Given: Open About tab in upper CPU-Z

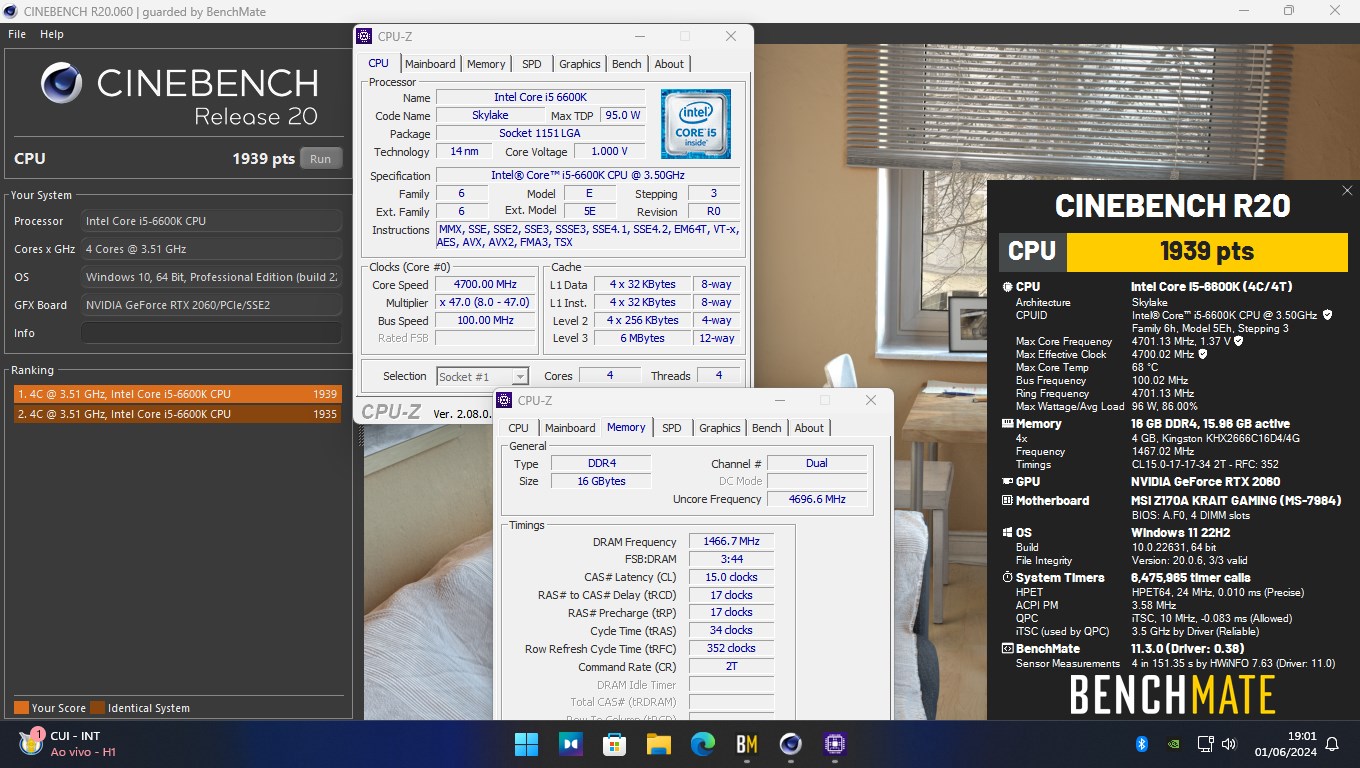Looking at the screenshot, I should point(669,64).
